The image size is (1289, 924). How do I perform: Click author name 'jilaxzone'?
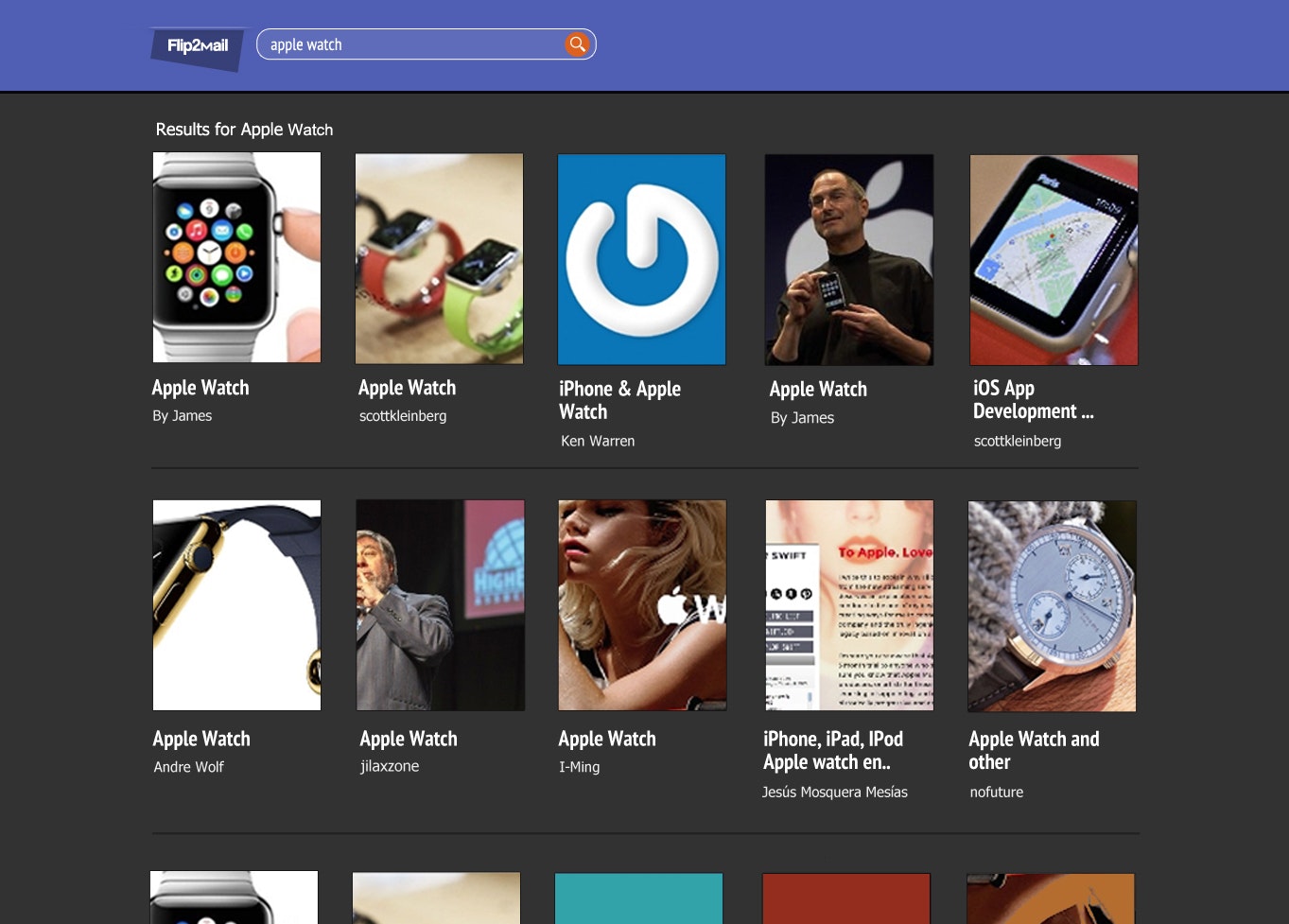[x=390, y=766]
